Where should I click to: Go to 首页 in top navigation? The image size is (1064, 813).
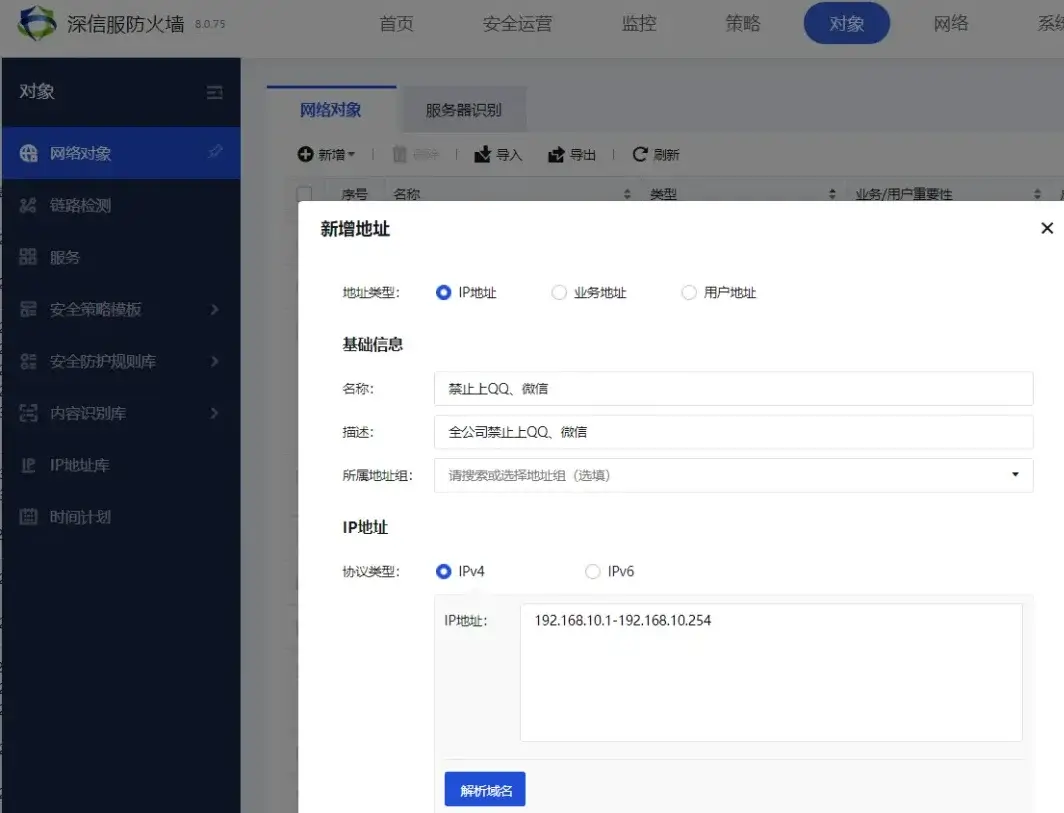tap(396, 24)
